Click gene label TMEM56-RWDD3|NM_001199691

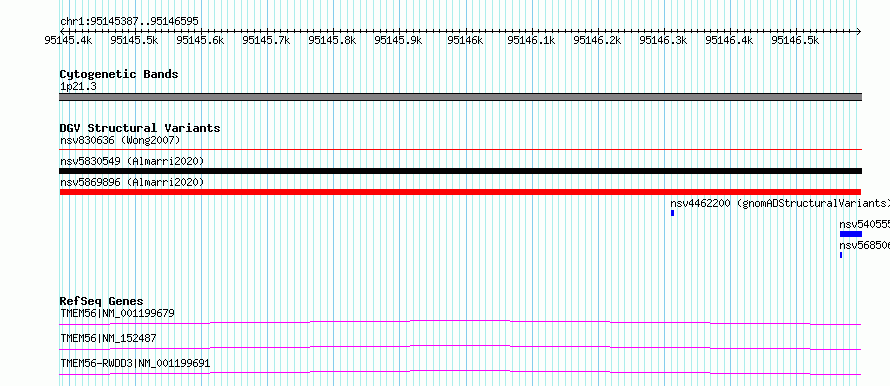pyautogui.click(x=135, y=363)
